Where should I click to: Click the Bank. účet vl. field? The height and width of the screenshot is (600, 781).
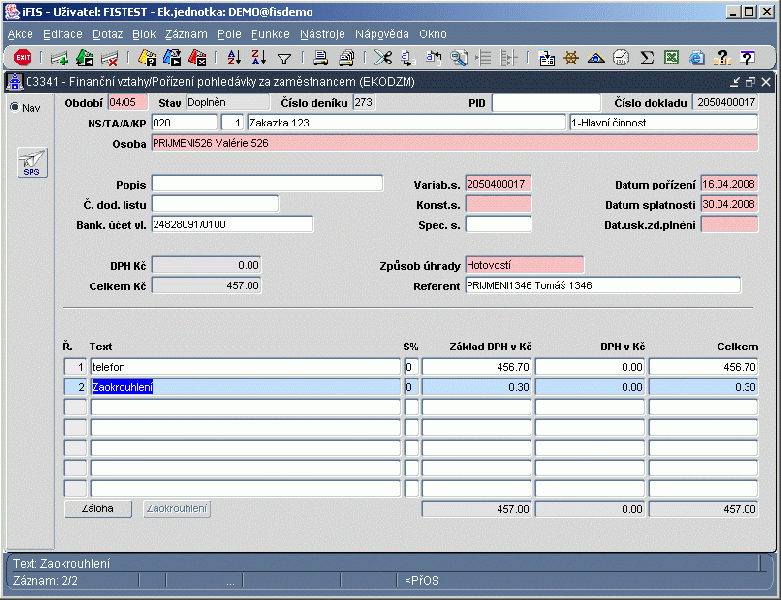(232, 224)
